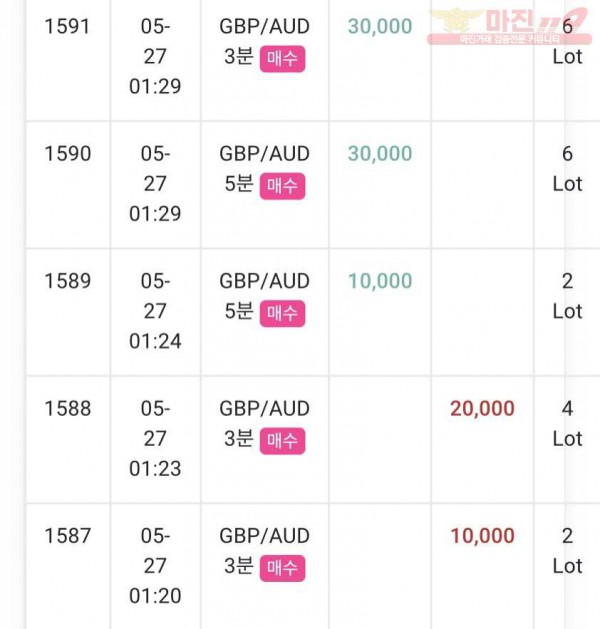Image resolution: width=600 pixels, height=629 pixels.
Task: Click the 05-27 01:23 timestamp
Action: 155,438
